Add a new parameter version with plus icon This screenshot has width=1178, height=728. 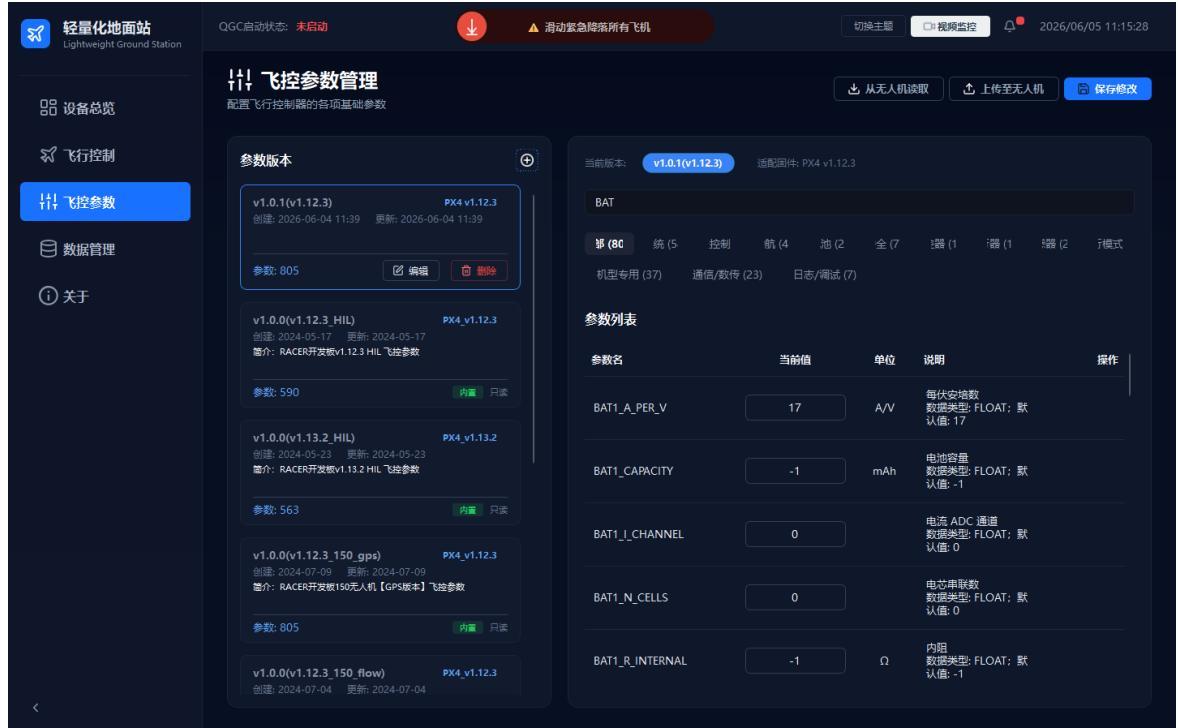click(527, 160)
